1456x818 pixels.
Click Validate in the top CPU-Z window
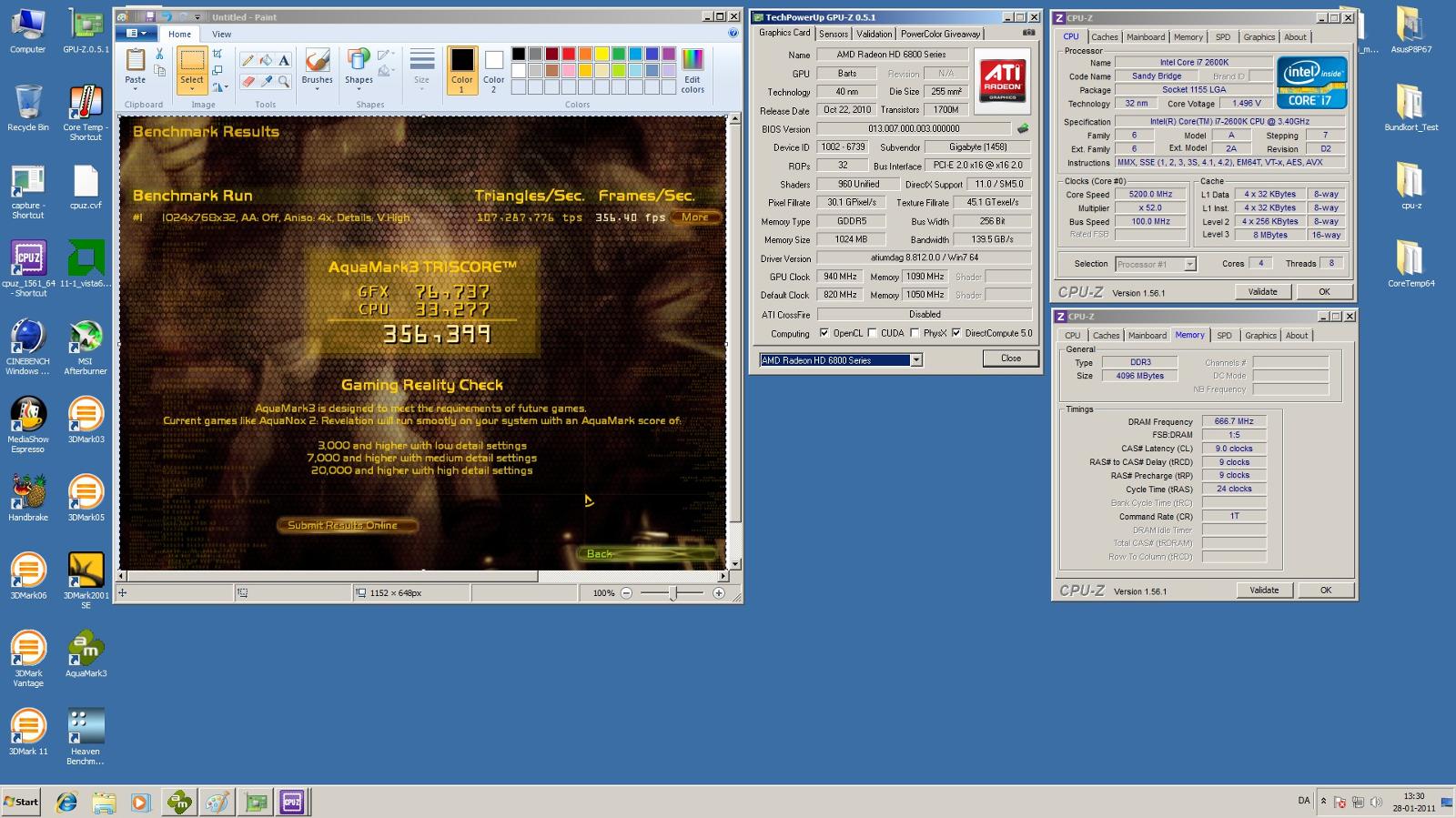[1262, 292]
